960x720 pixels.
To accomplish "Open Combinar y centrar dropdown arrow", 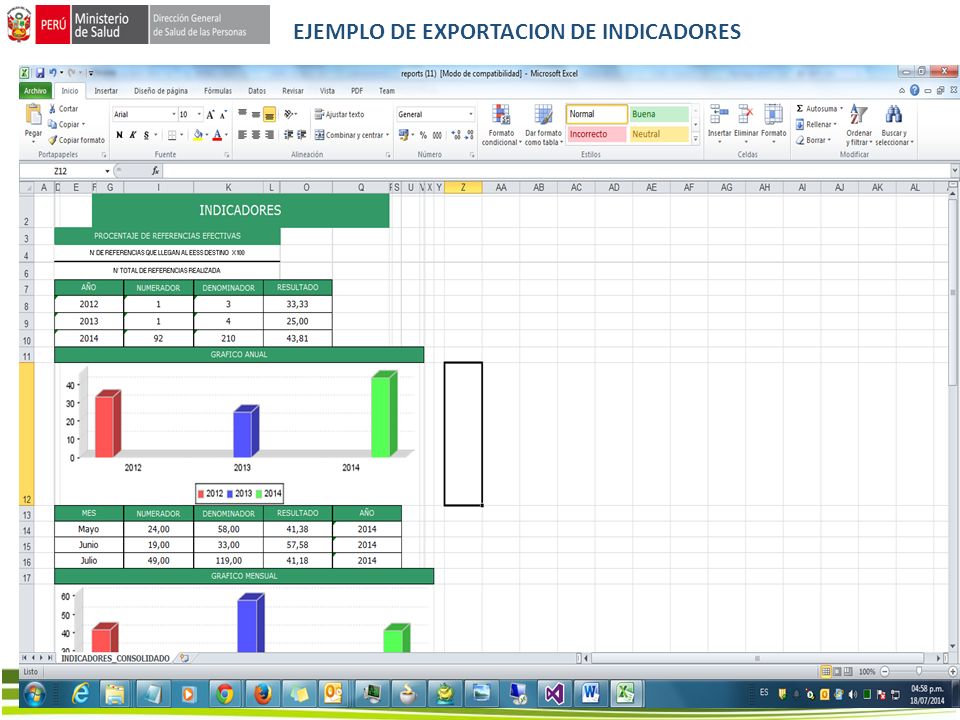I will point(388,135).
